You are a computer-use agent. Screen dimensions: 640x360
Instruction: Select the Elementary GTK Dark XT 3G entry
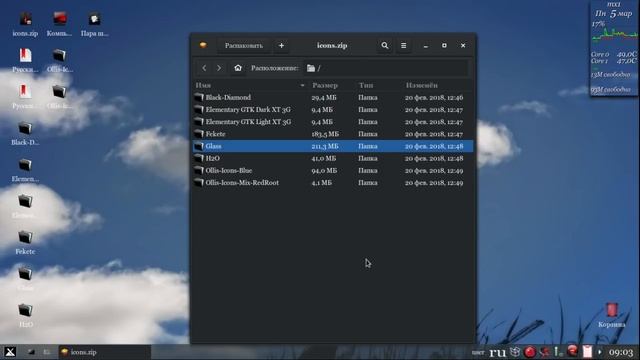click(x=248, y=110)
